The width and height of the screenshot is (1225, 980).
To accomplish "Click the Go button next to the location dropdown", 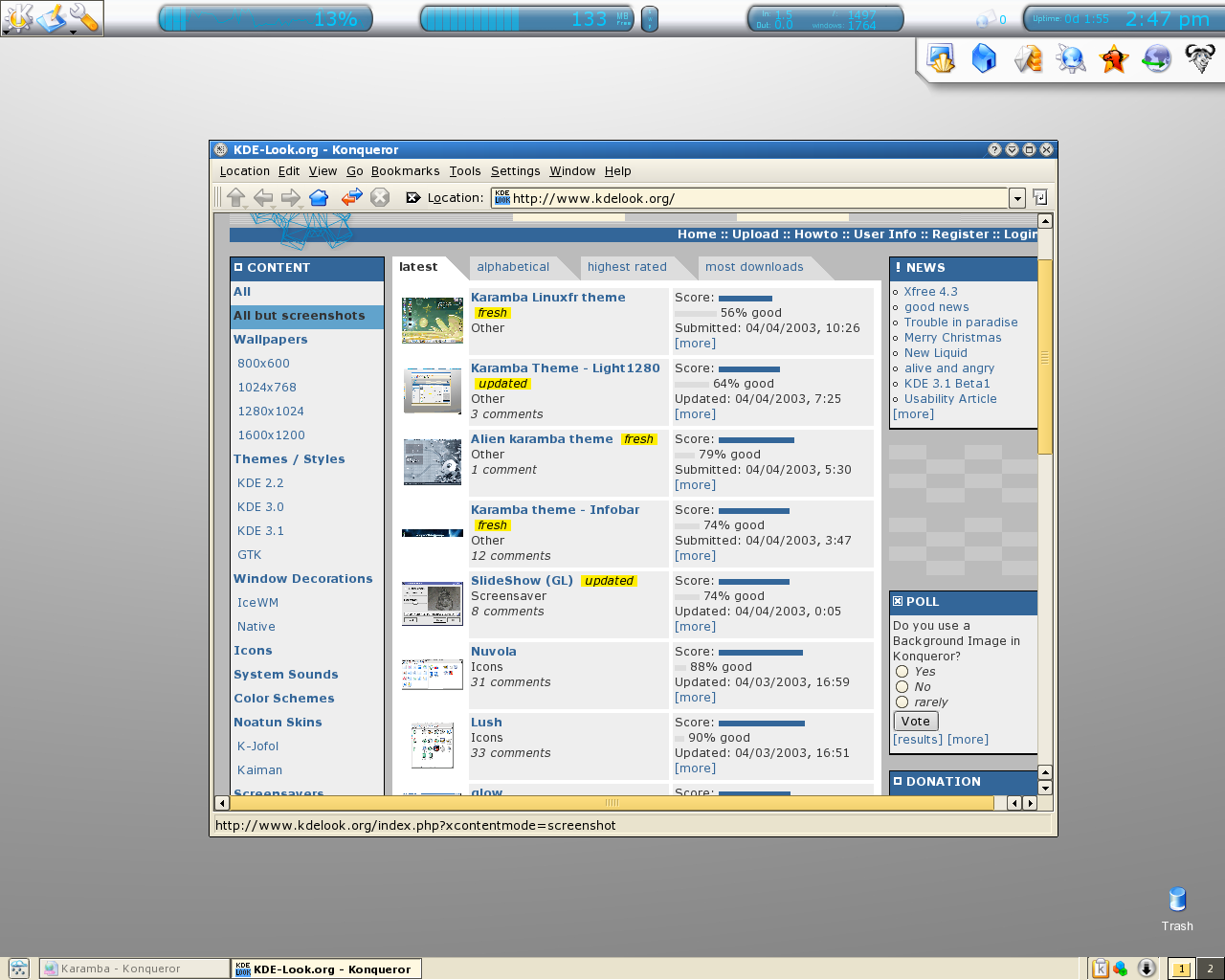I will click(x=1040, y=197).
